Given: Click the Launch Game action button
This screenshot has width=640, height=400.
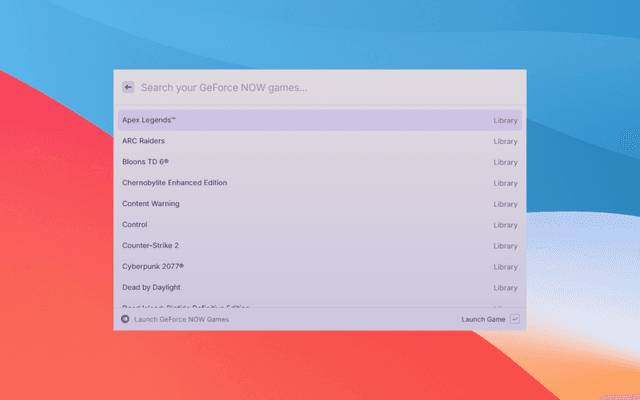Looking at the screenshot, I should 483,319.
